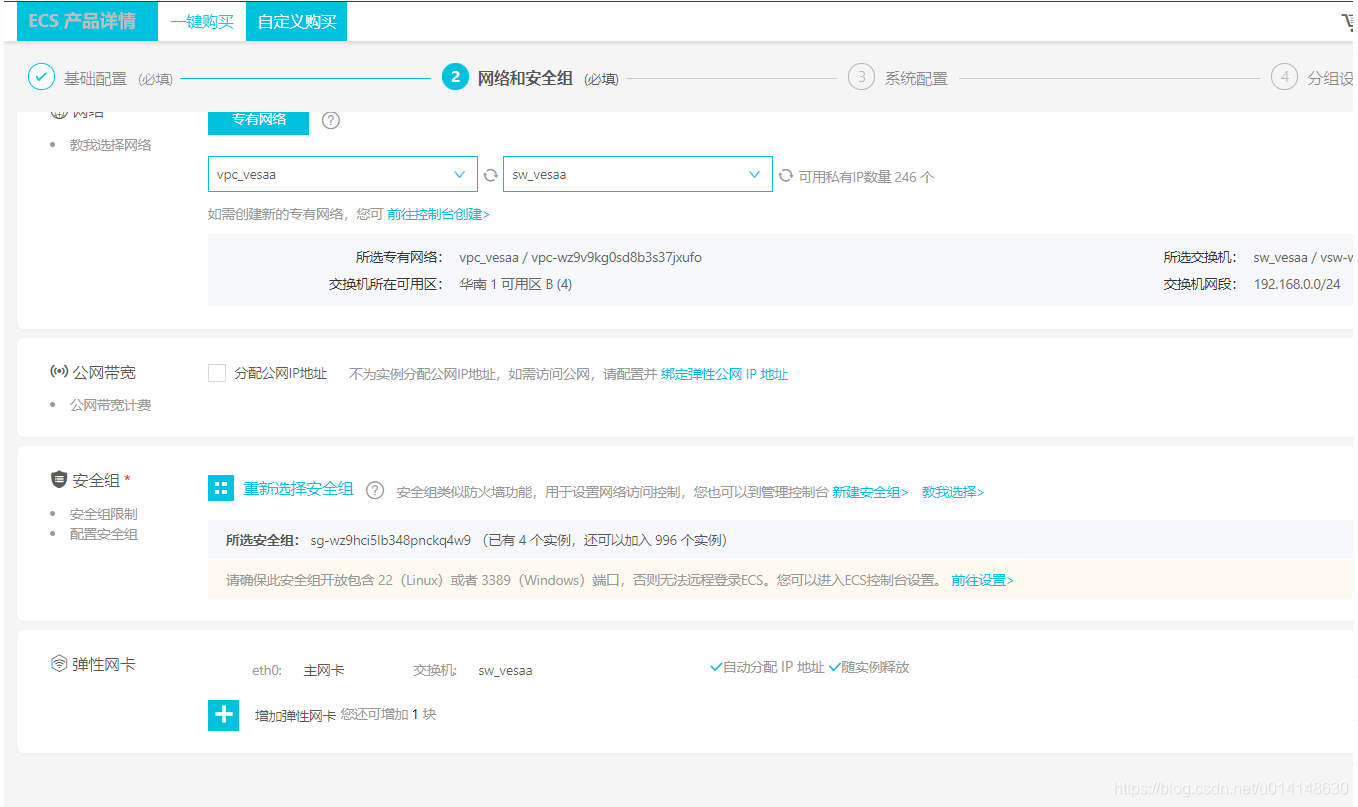Open the 教我选择网络 help link
1358x807 pixels.
click(x=110, y=145)
